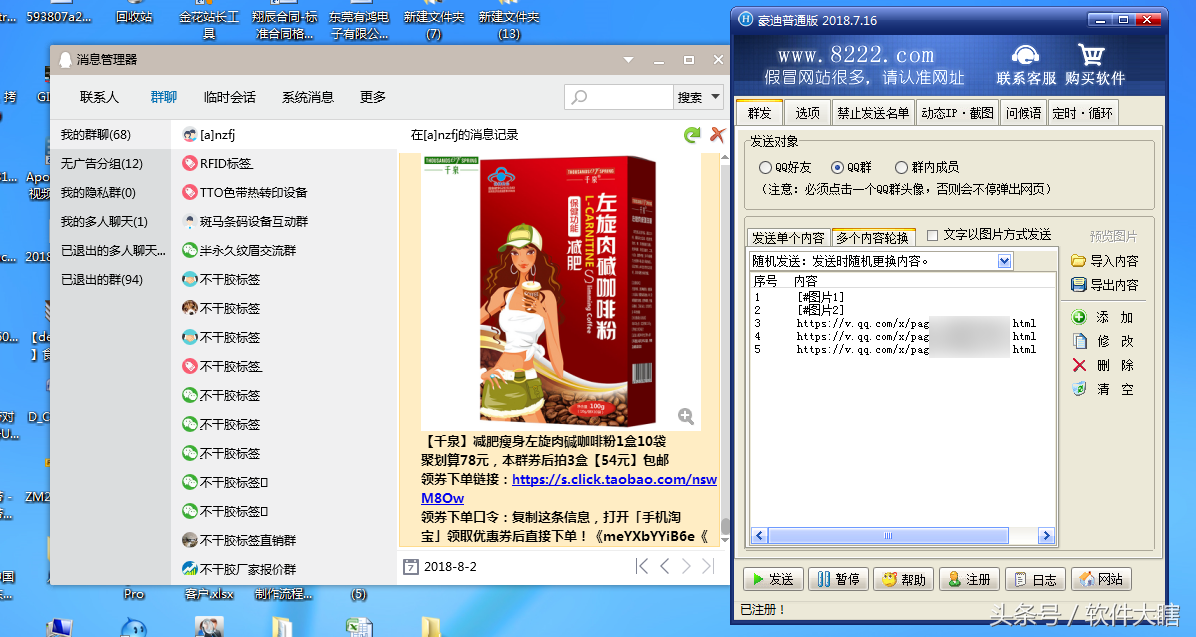Select the QQ群 radio button
This screenshot has width=1196, height=637.
pos(837,167)
